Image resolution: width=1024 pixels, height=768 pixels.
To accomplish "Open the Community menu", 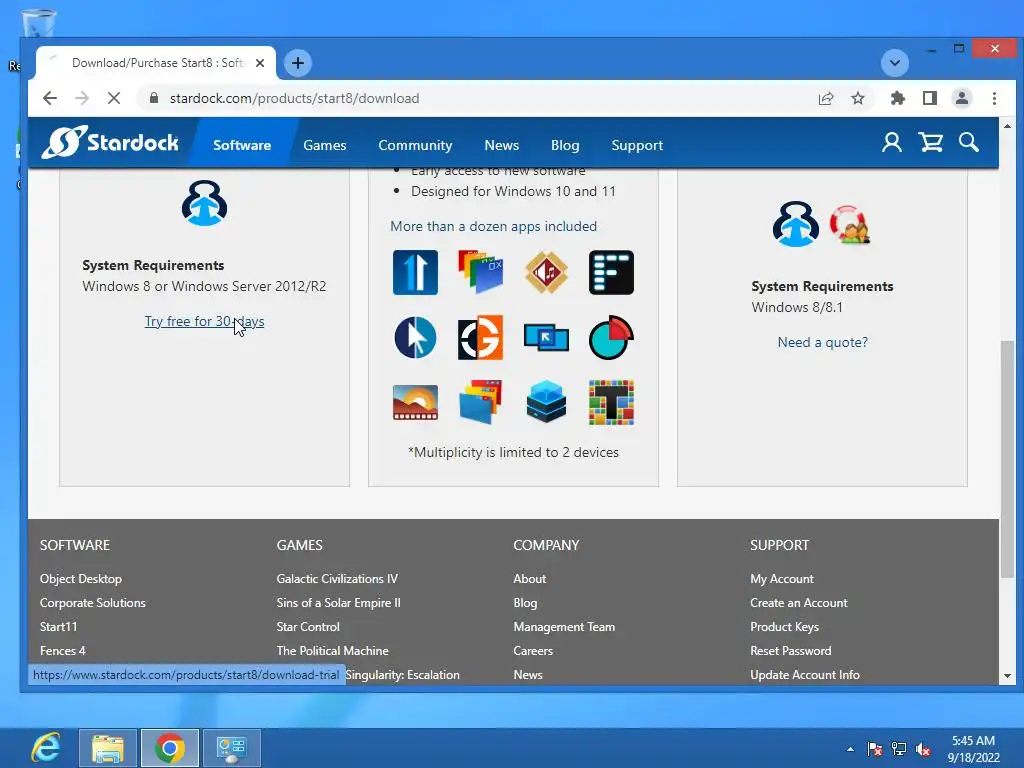I will click(x=415, y=145).
